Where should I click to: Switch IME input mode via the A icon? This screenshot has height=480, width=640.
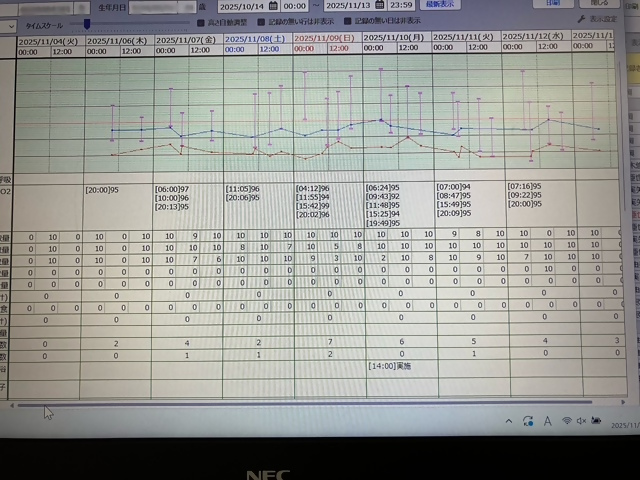click(x=546, y=421)
